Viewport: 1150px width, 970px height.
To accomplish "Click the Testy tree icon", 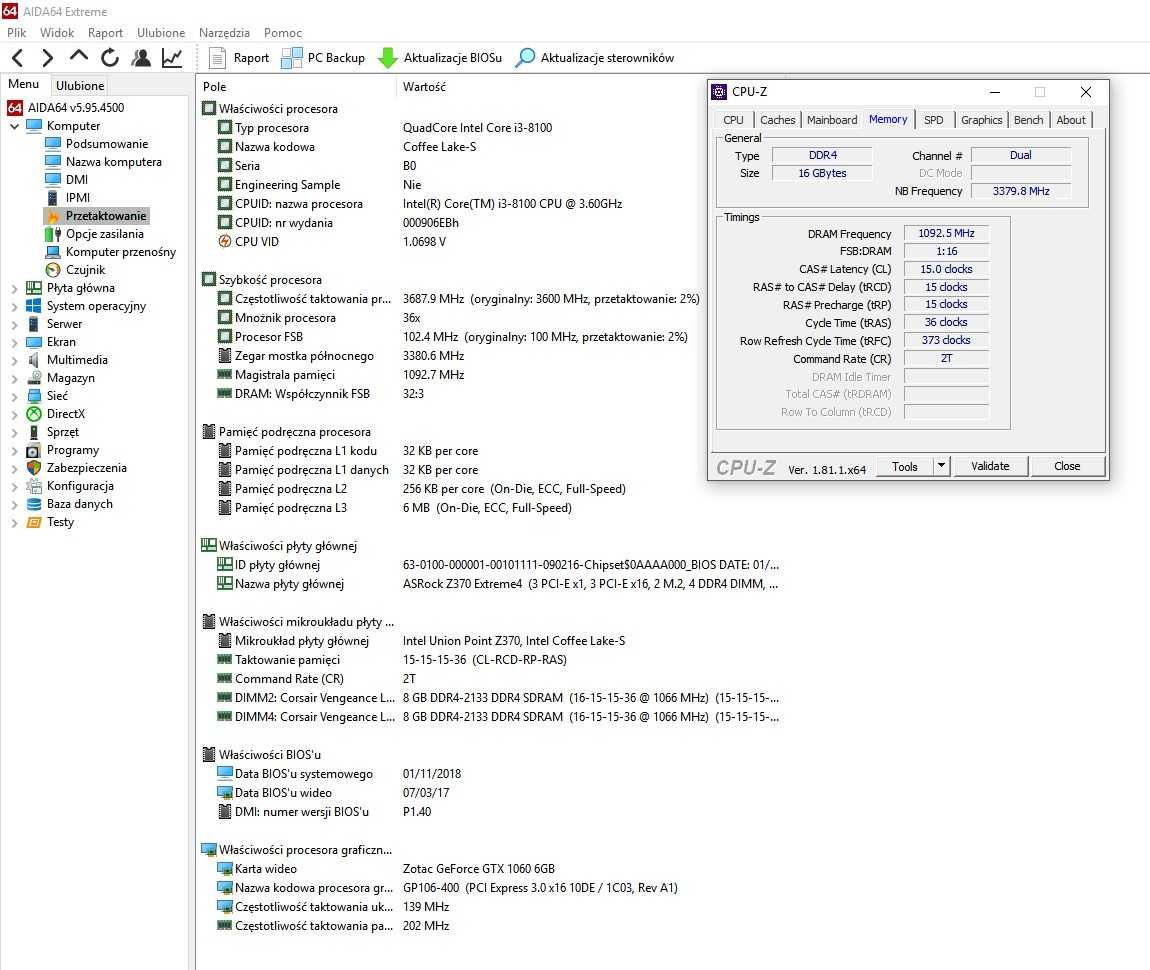I will (34, 523).
